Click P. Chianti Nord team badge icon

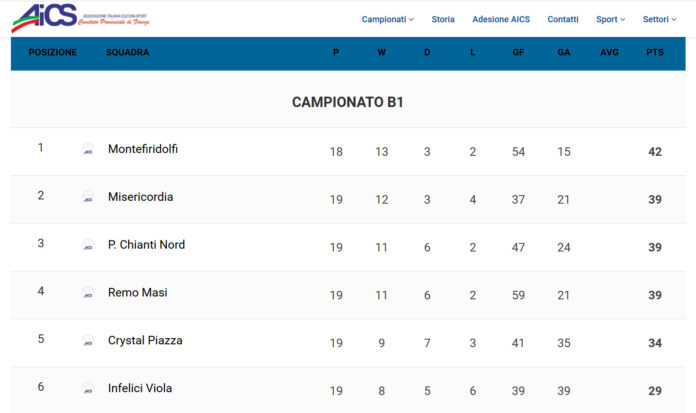pos(88,245)
